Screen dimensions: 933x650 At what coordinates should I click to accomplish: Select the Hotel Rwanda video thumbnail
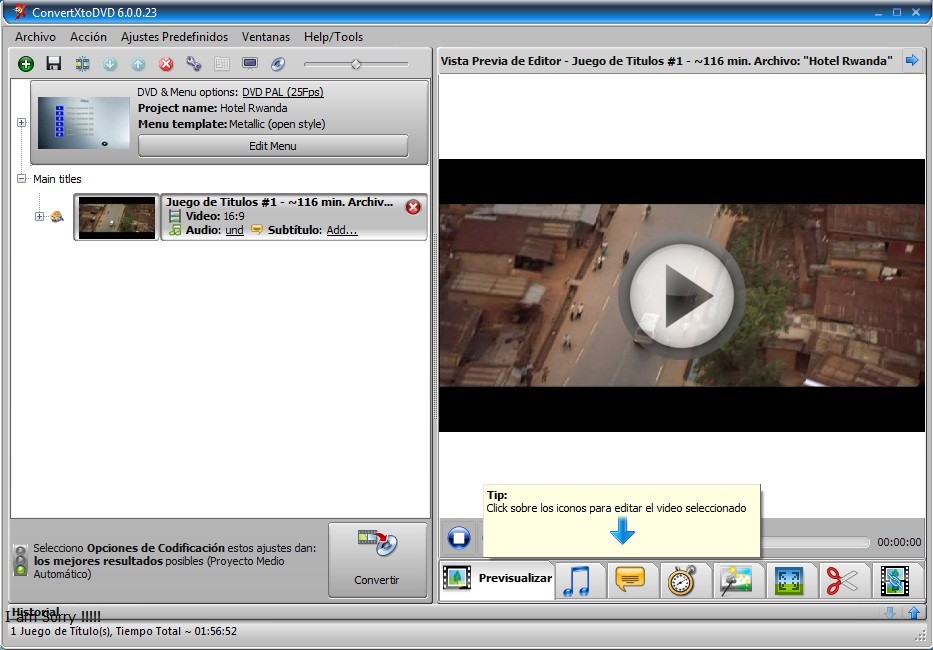tap(117, 217)
